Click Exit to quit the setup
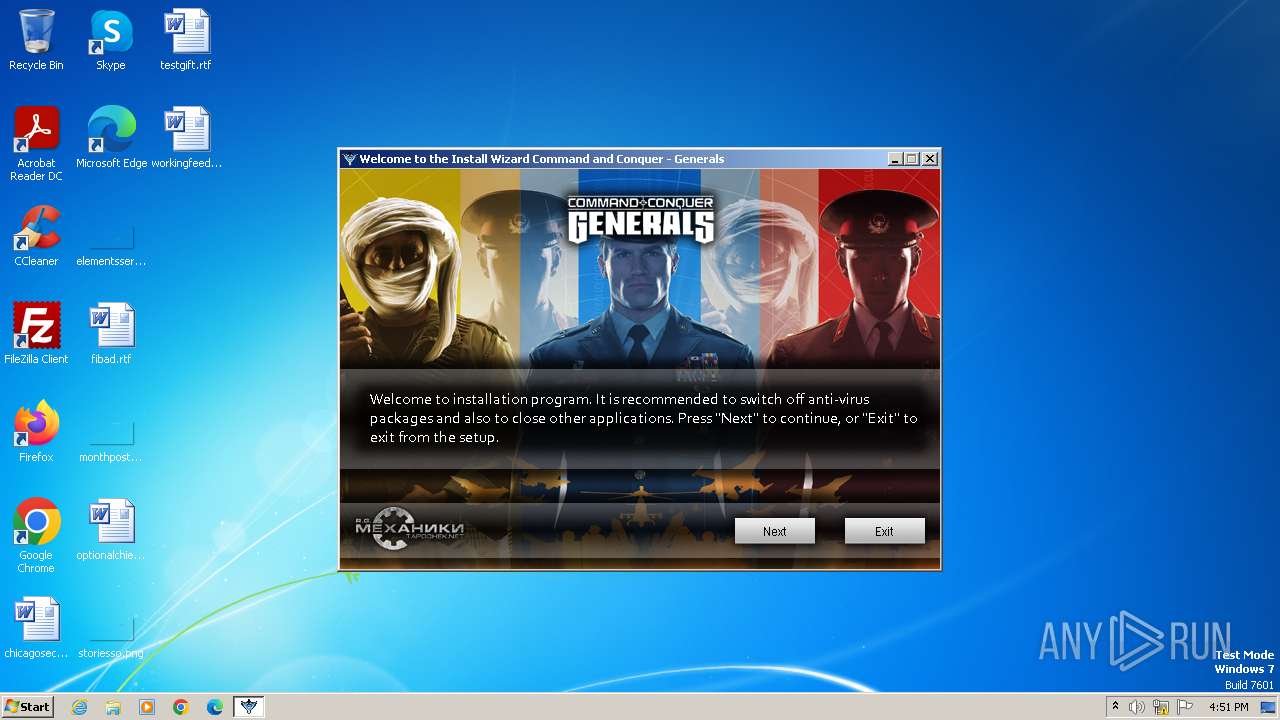Image resolution: width=1280 pixels, height=720 pixels. coord(884,531)
